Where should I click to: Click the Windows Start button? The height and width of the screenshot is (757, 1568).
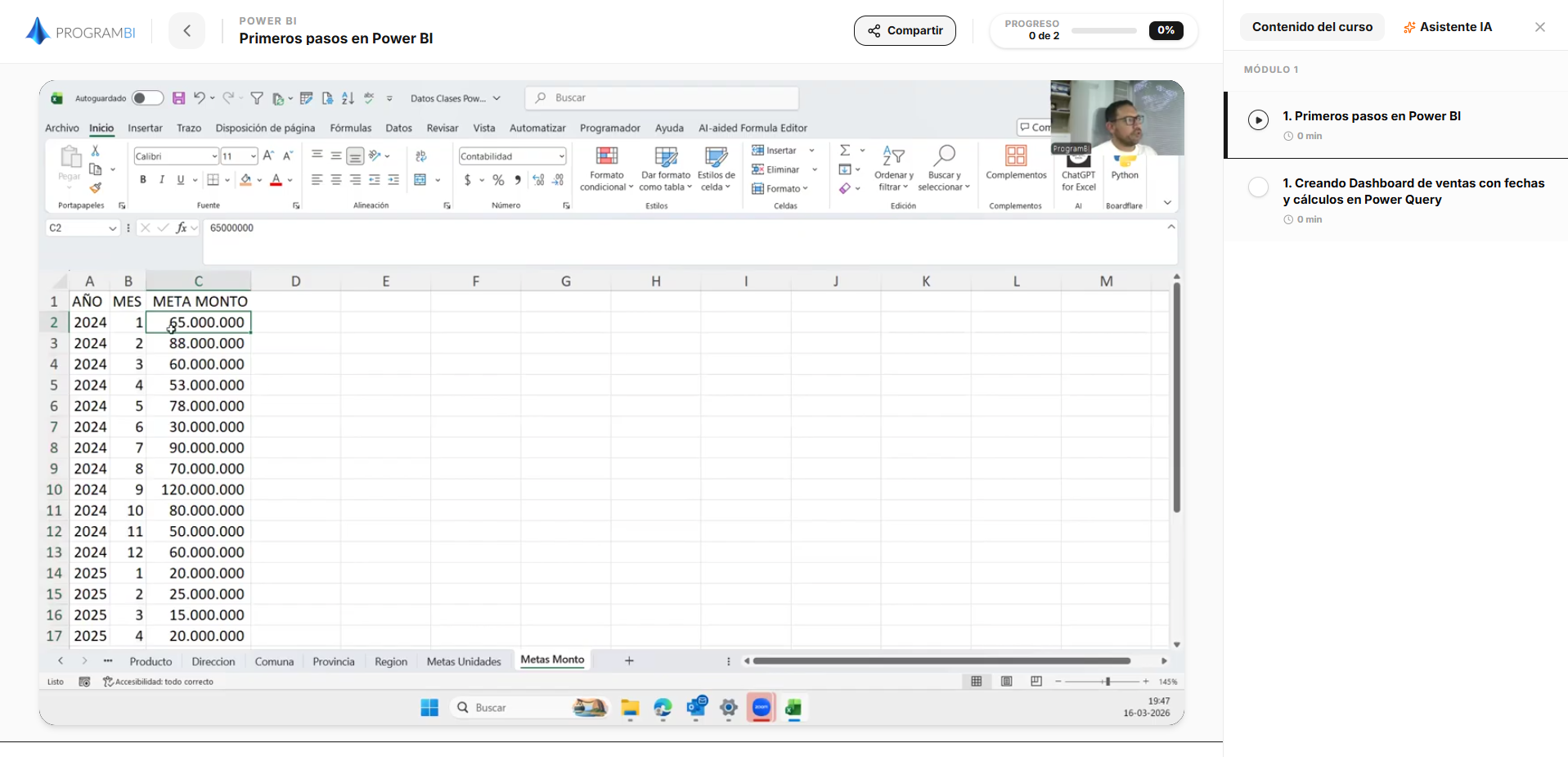(429, 708)
